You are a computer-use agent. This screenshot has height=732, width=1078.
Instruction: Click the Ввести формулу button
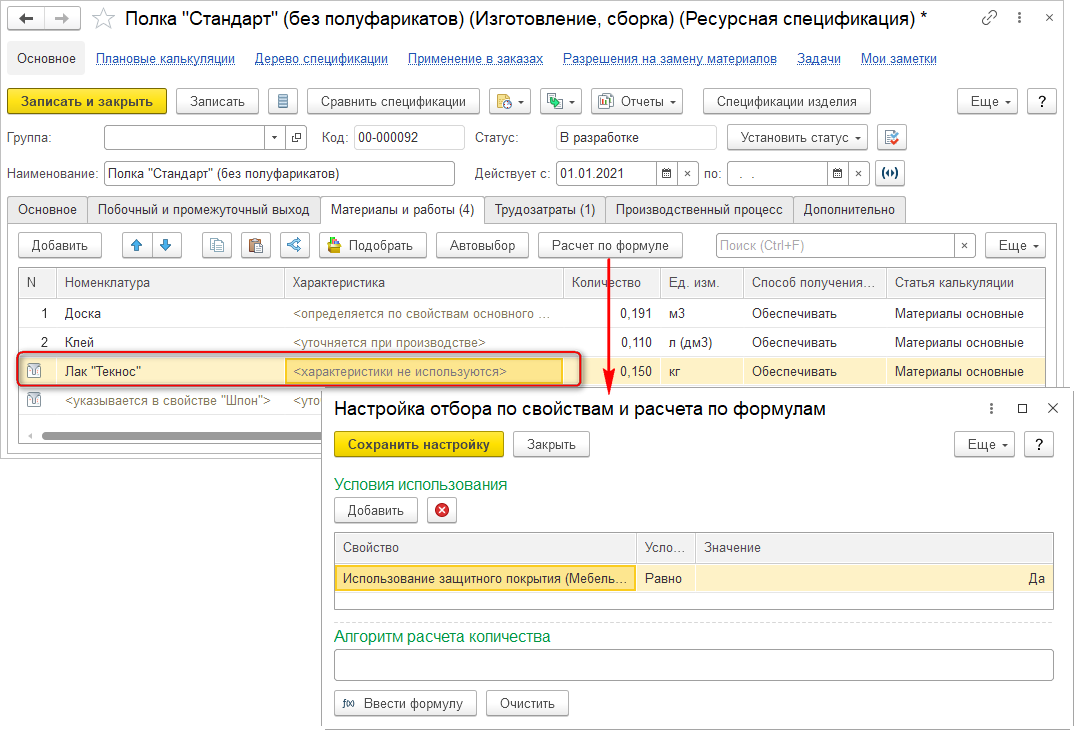click(x=405, y=703)
